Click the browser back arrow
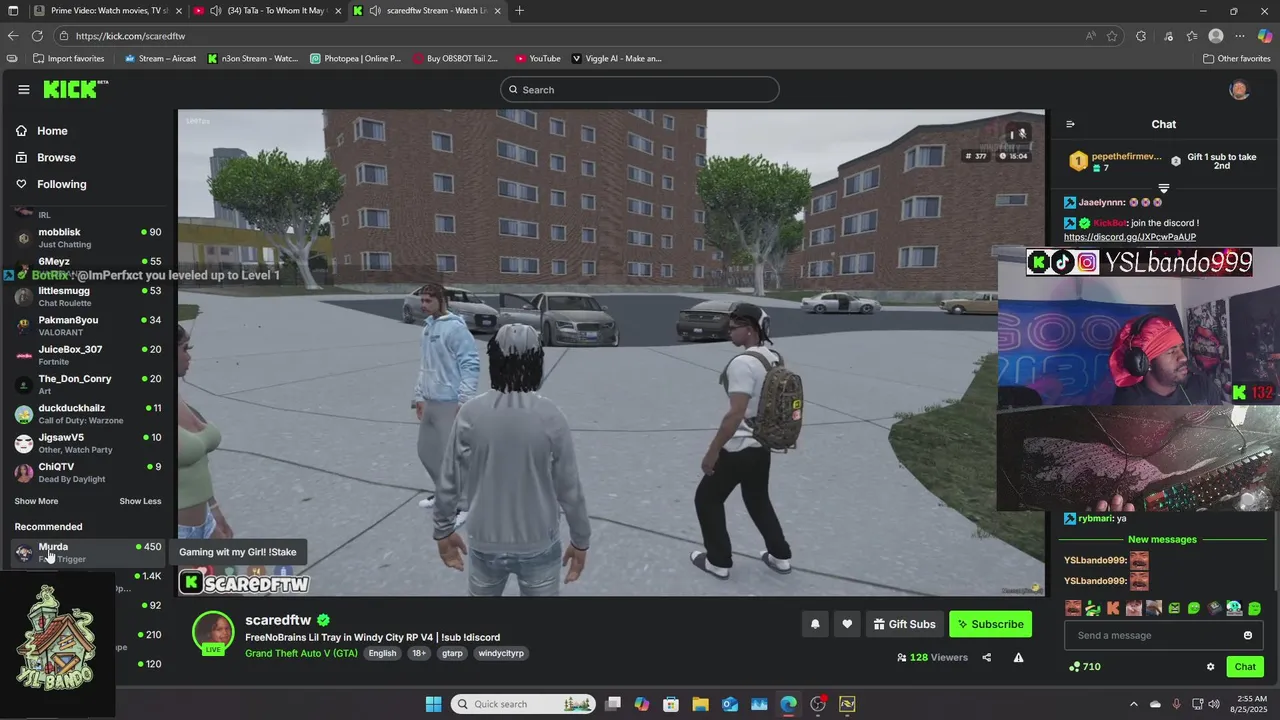The height and width of the screenshot is (720, 1280). tap(13, 36)
